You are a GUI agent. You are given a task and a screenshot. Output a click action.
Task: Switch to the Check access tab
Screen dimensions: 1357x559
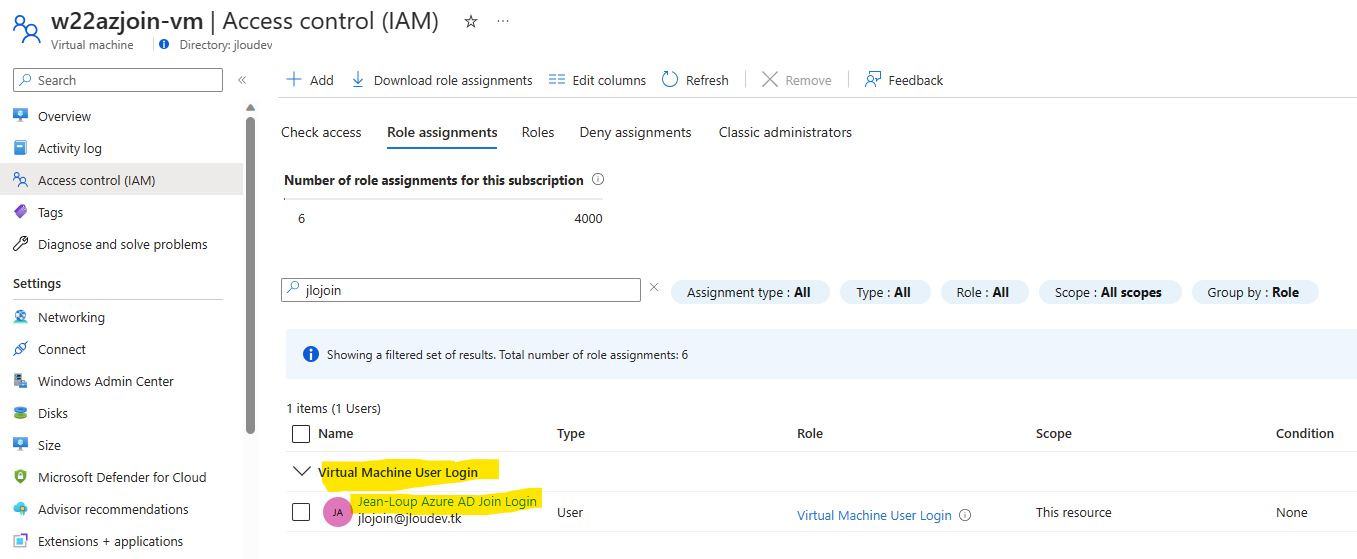pyautogui.click(x=321, y=132)
